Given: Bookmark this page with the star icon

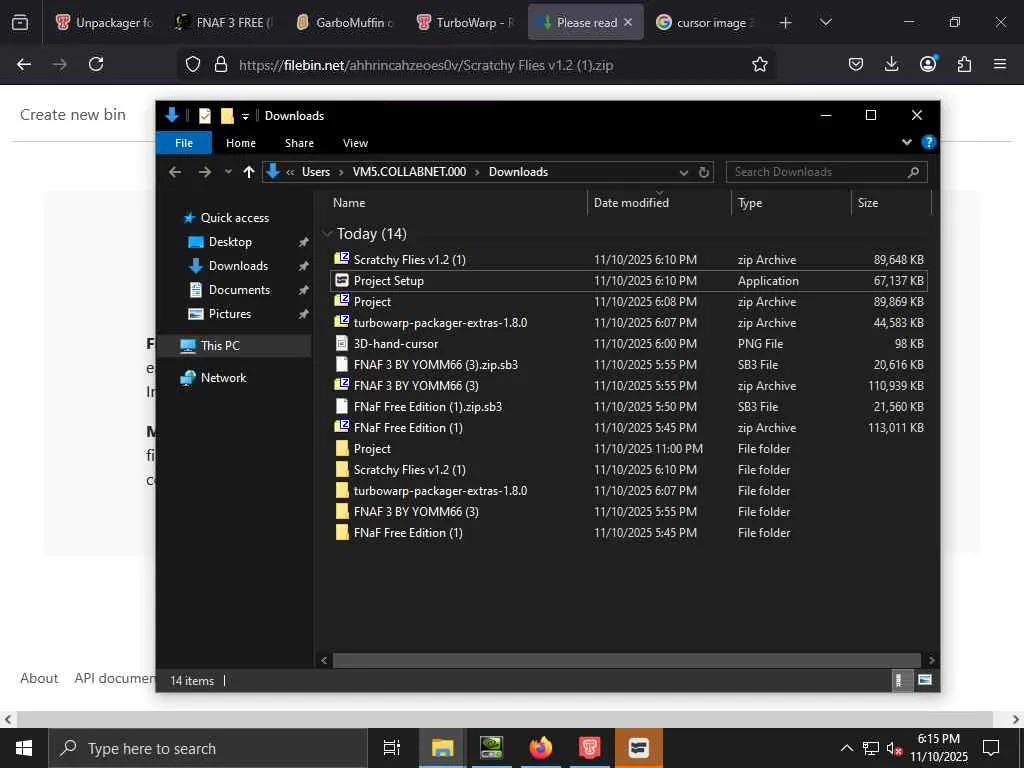Looking at the screenshot, I should pyautogui.click(x=759, y=65).
